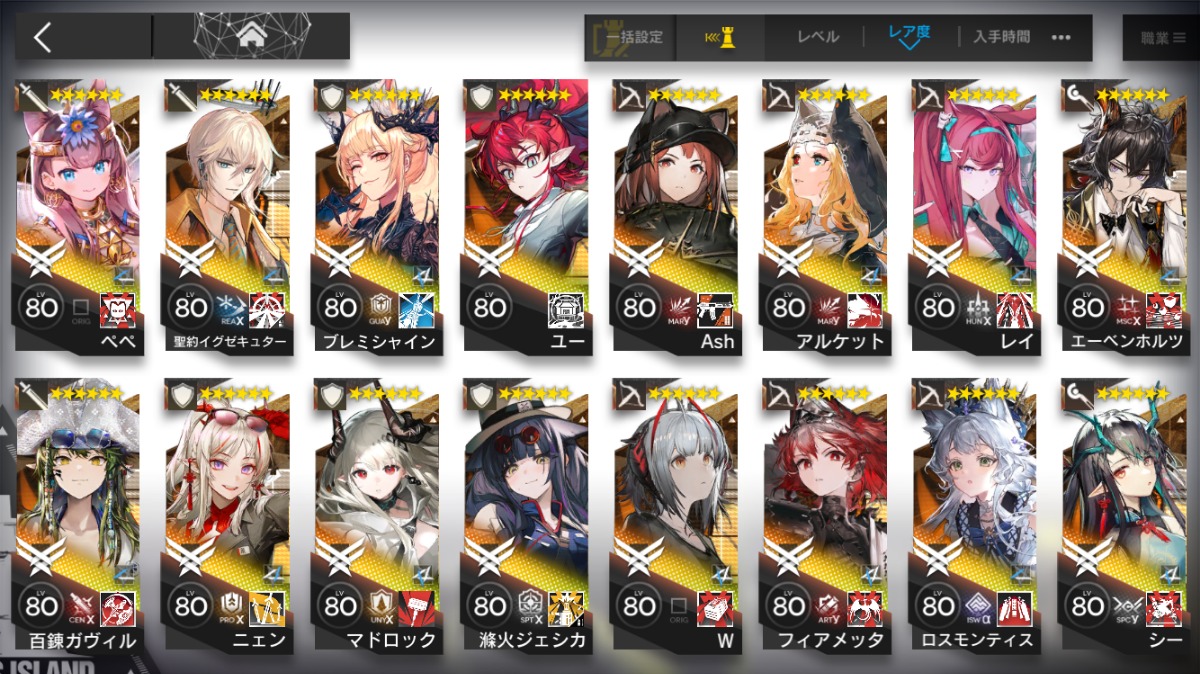
Task: Sort operators by 入手時間
Action: click(x=1001, y=37)
